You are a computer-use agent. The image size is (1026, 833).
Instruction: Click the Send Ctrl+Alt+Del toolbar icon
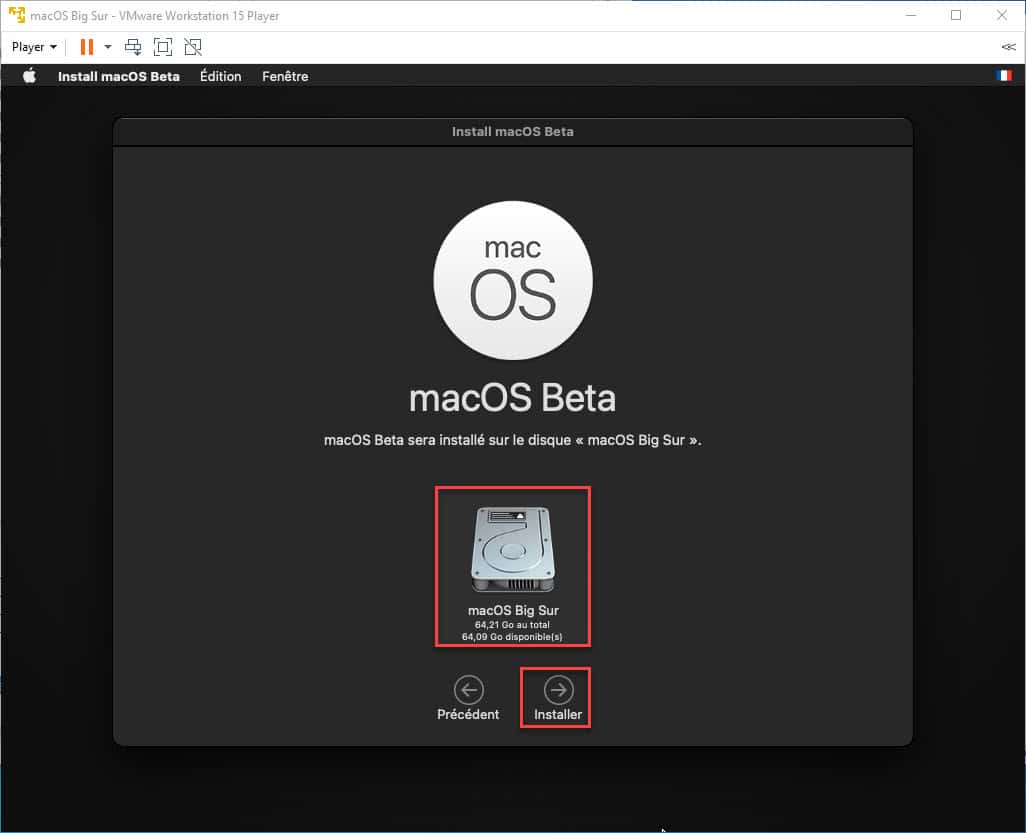pos(133,47)
